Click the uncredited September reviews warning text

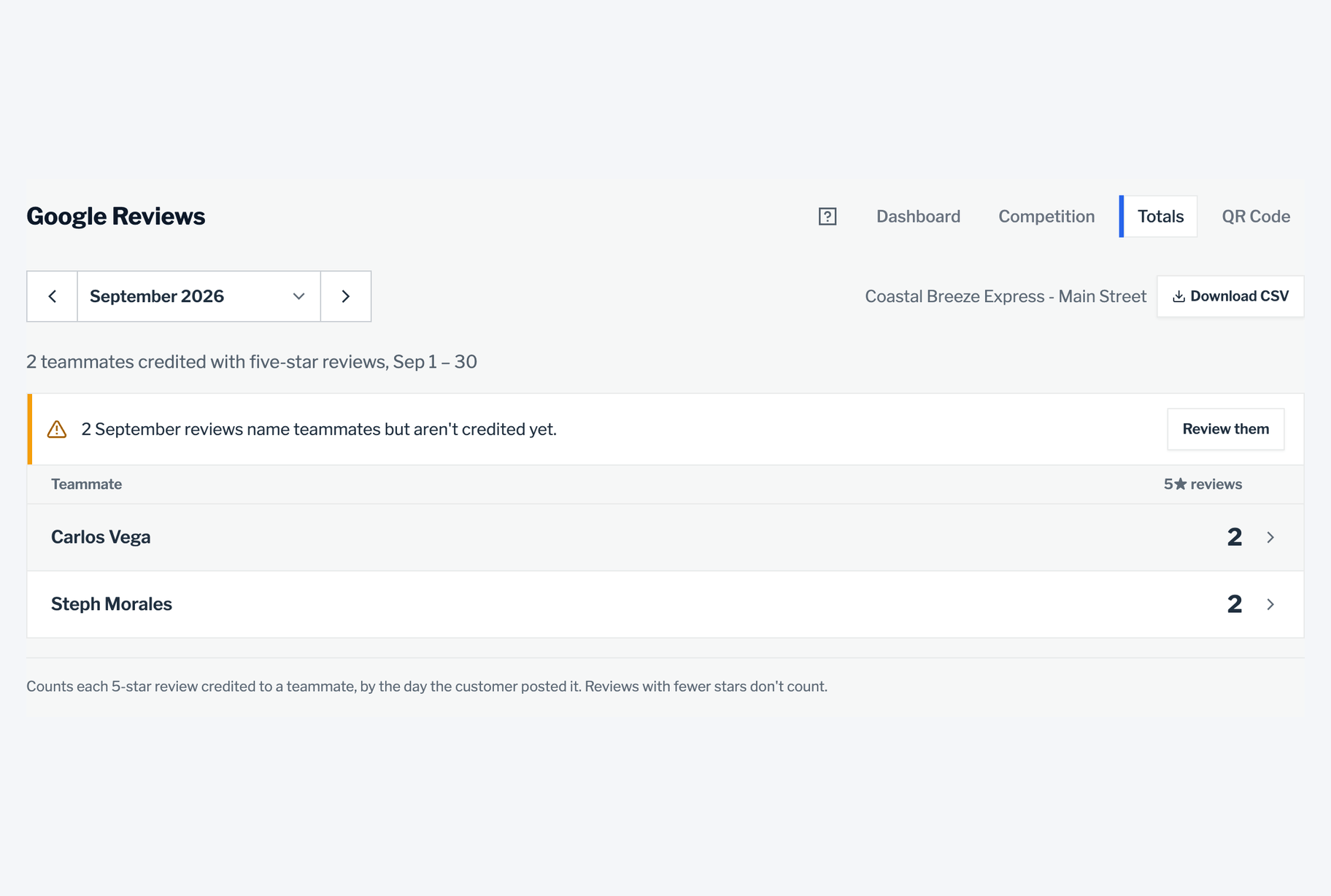319,429
